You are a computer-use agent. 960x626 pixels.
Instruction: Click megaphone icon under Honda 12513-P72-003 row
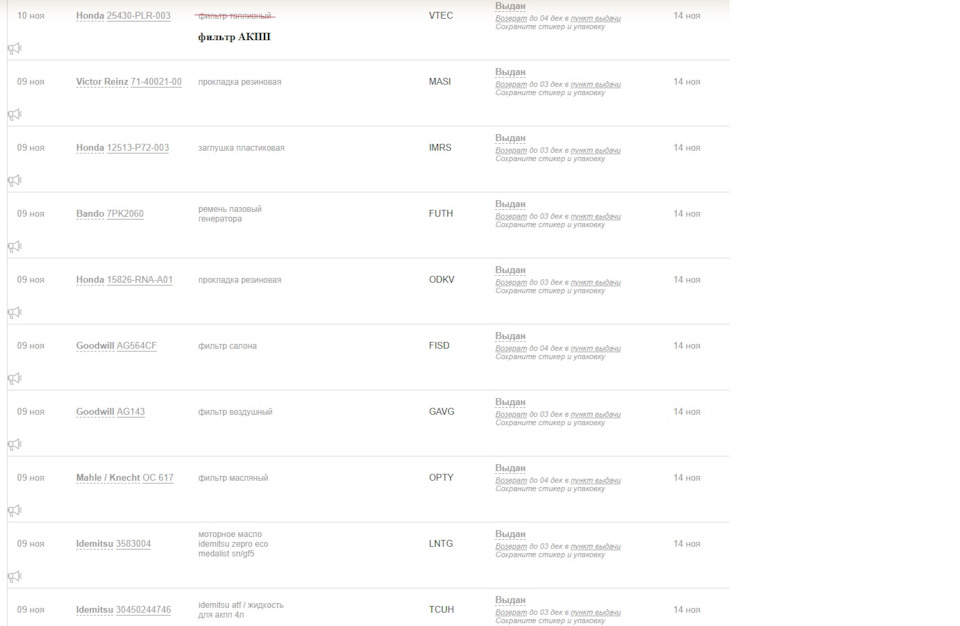point(15,181)
